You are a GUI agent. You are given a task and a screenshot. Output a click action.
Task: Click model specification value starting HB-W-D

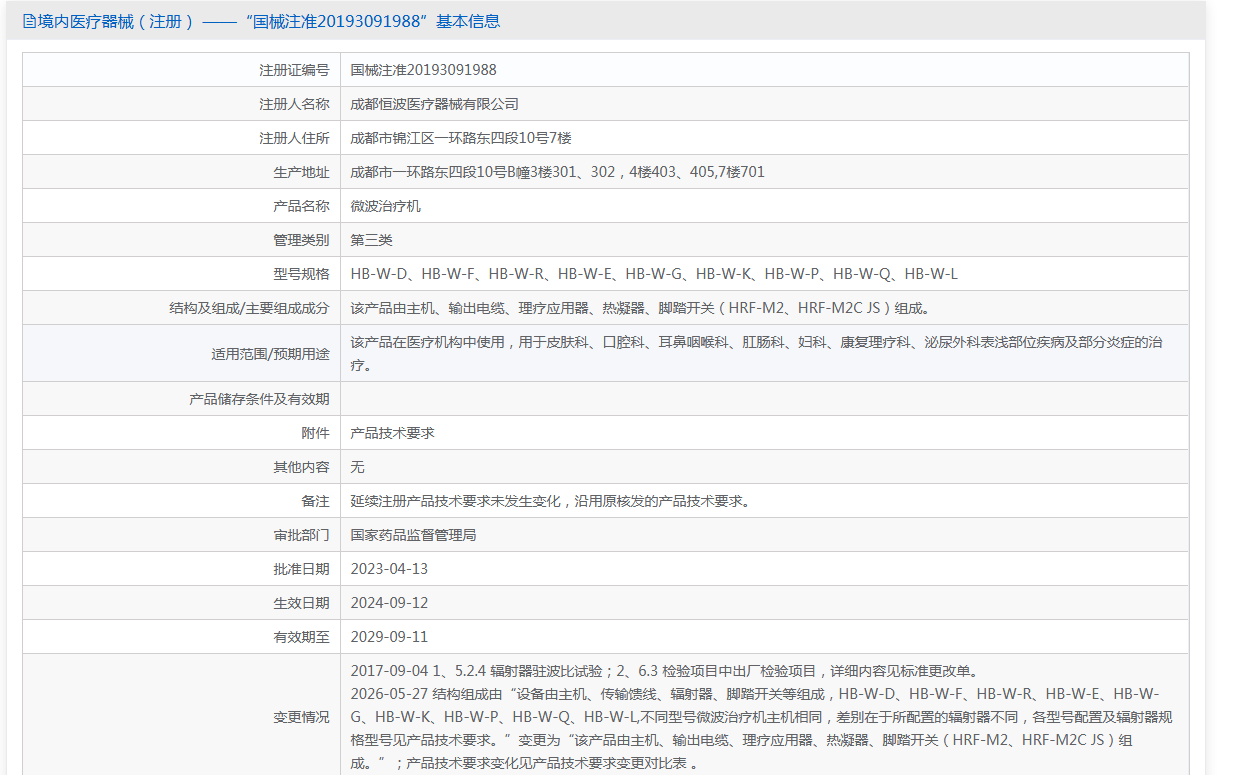(654, 274)
